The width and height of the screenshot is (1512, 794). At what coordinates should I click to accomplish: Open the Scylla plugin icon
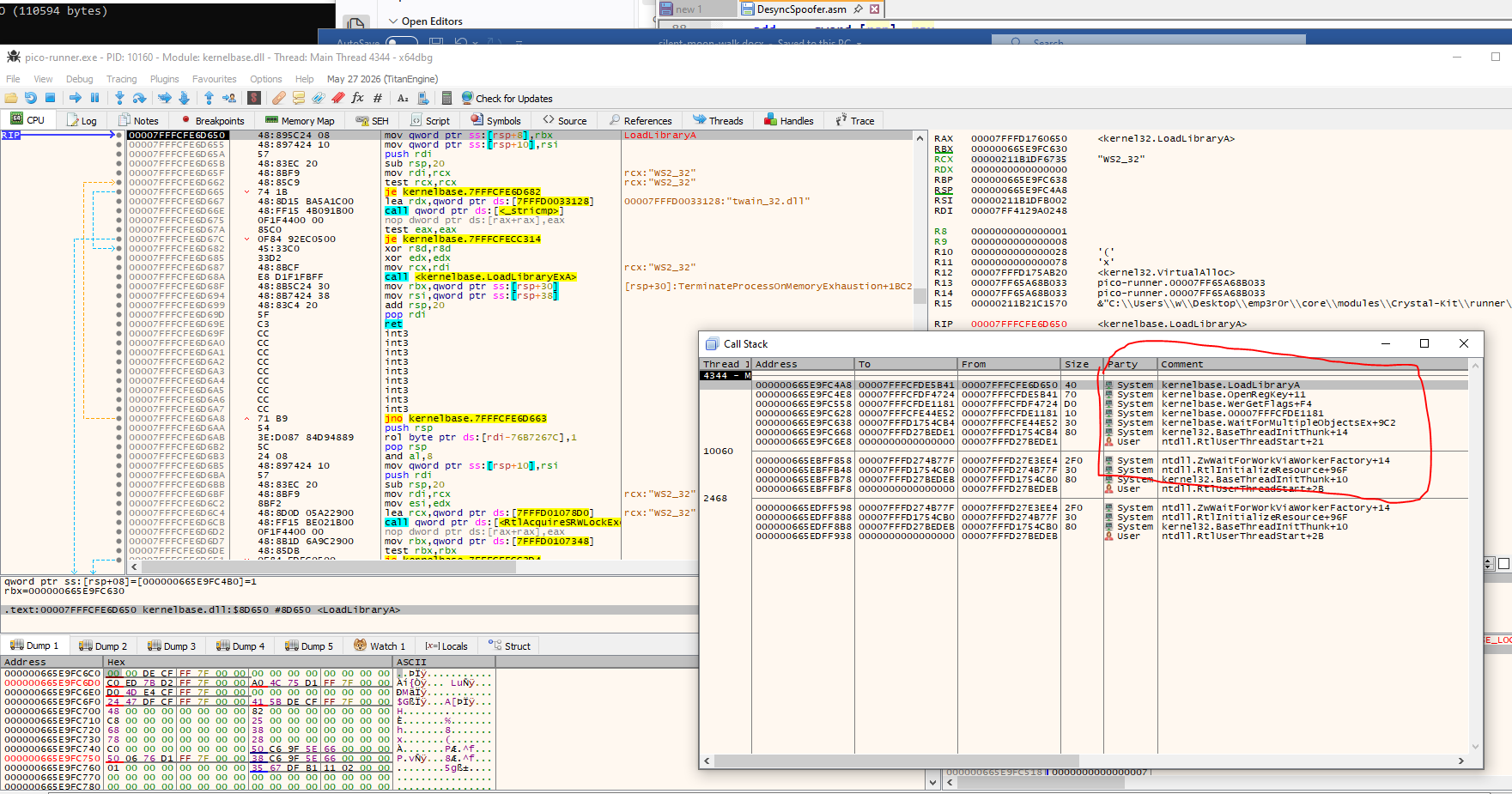pos(254,98)
